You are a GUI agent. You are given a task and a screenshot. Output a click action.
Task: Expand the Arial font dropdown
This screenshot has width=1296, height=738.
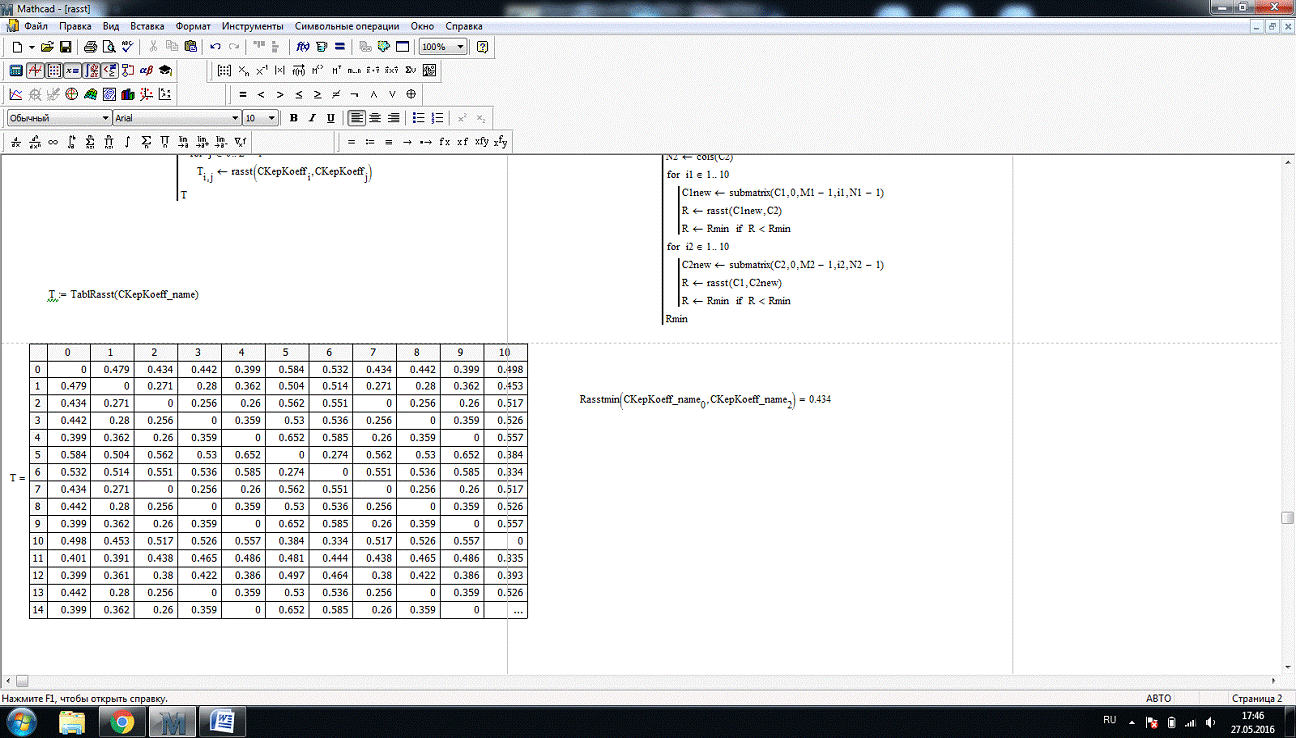point(235,118)
